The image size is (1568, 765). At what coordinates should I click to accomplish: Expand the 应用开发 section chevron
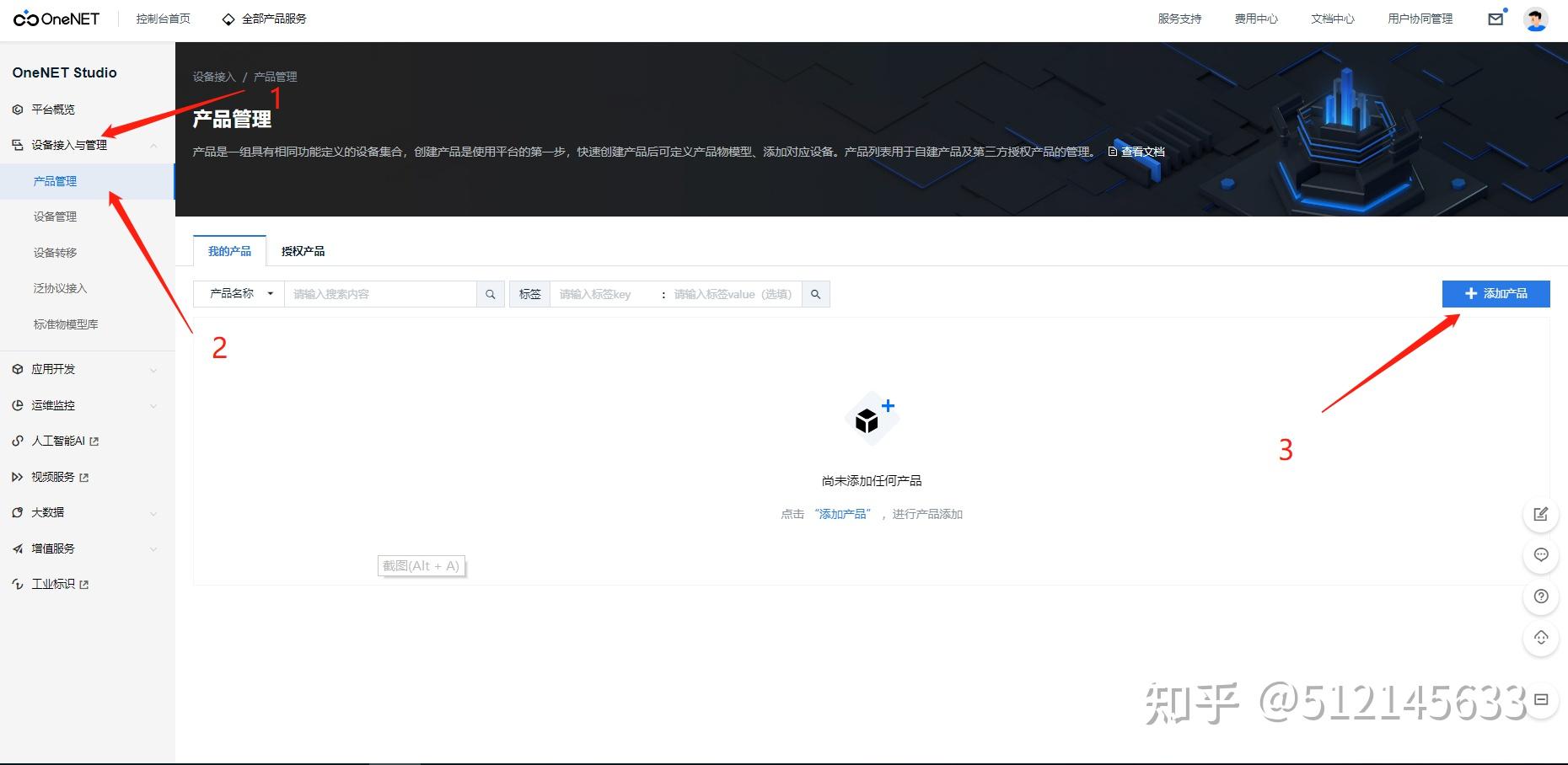(153, 370)
